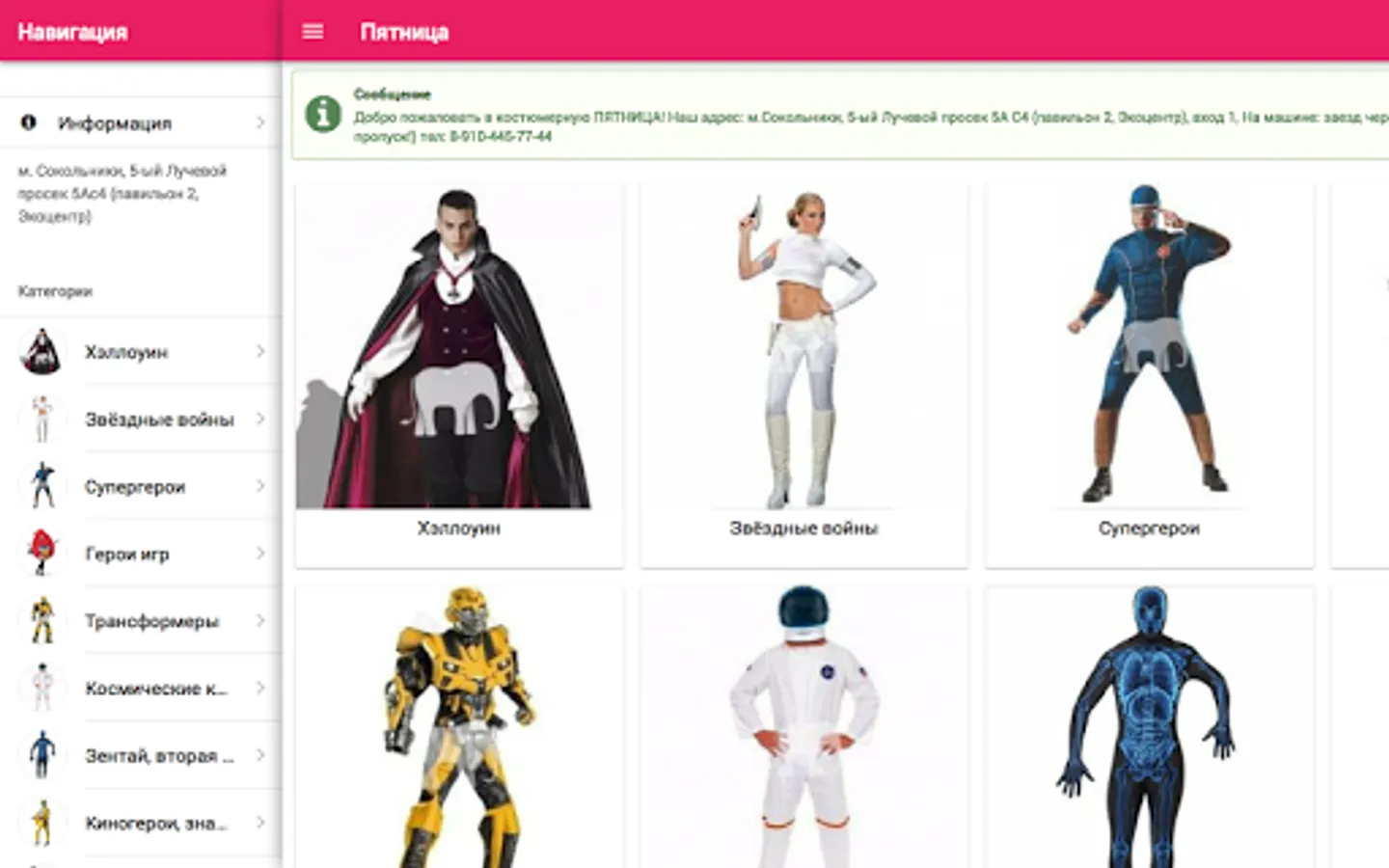The image size is (1389, 868).
Task: Open the white astronaut costume card
Action: pos(803,727)
